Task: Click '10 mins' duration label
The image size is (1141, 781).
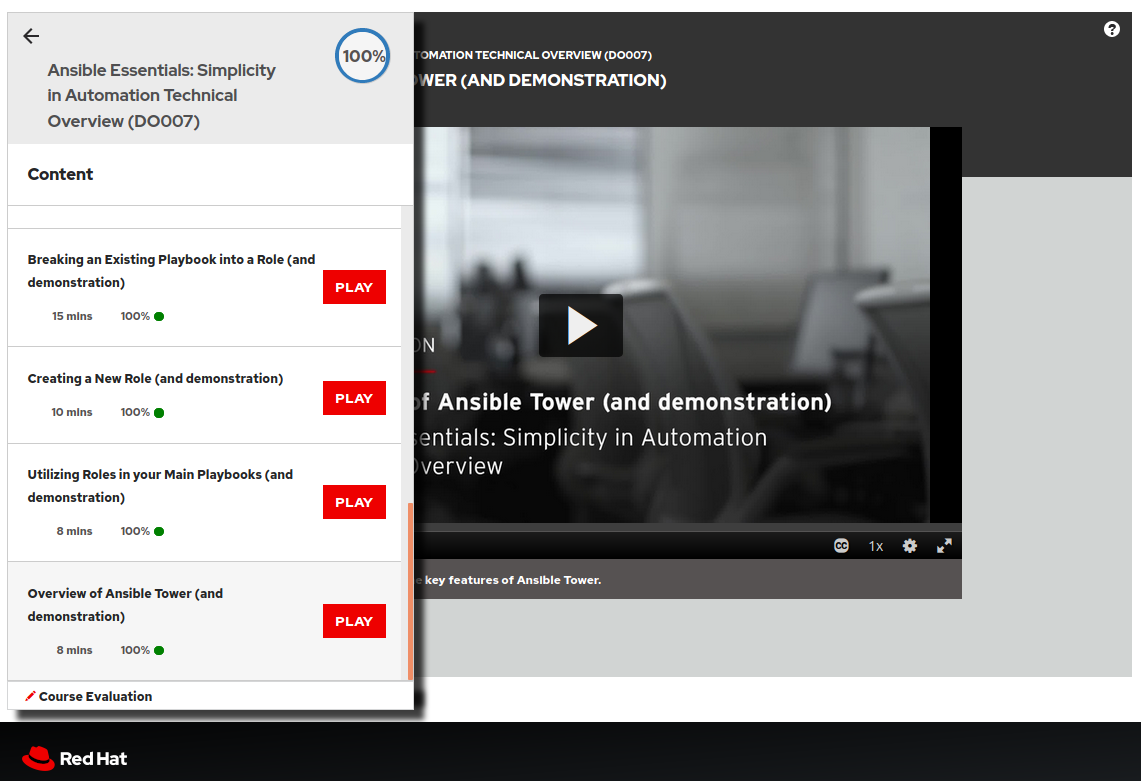Action: pos(72,412)
